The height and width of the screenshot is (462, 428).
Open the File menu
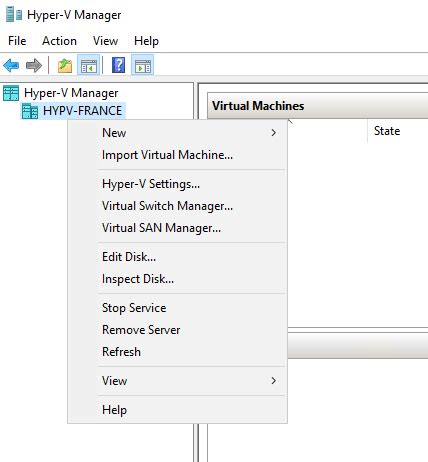click(x=17, y=41)
